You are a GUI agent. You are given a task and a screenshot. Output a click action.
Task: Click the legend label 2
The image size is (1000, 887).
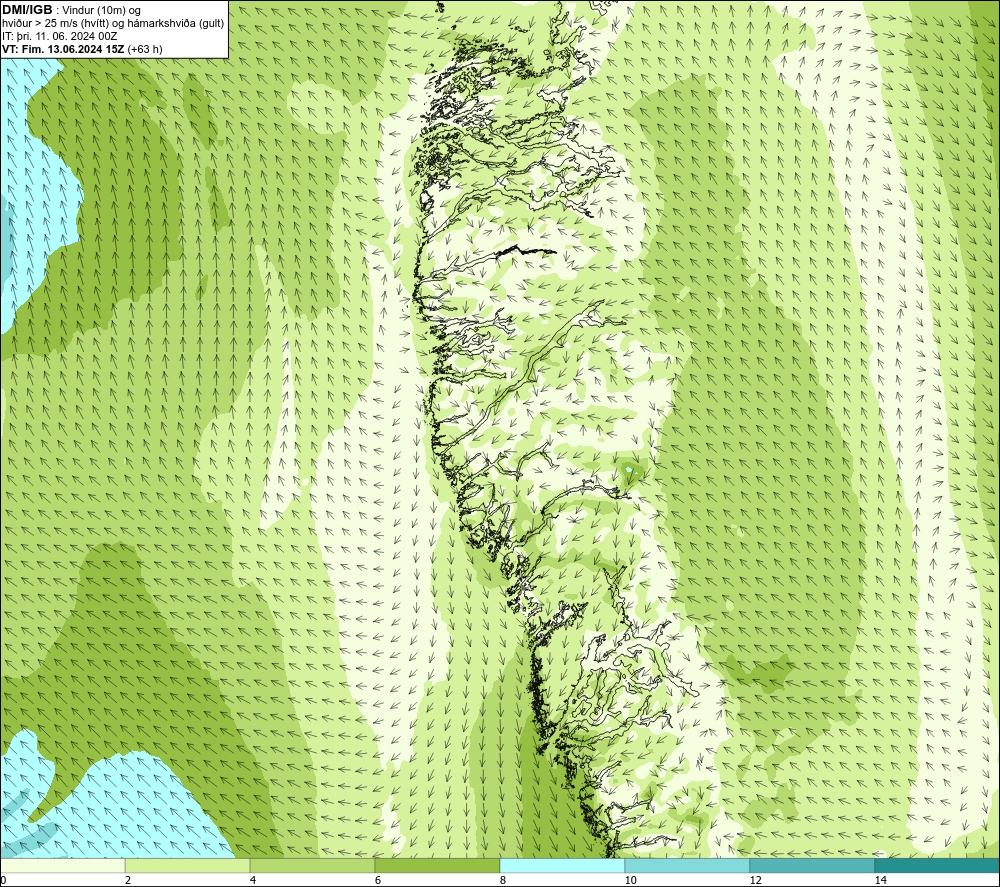coord(128,880)
